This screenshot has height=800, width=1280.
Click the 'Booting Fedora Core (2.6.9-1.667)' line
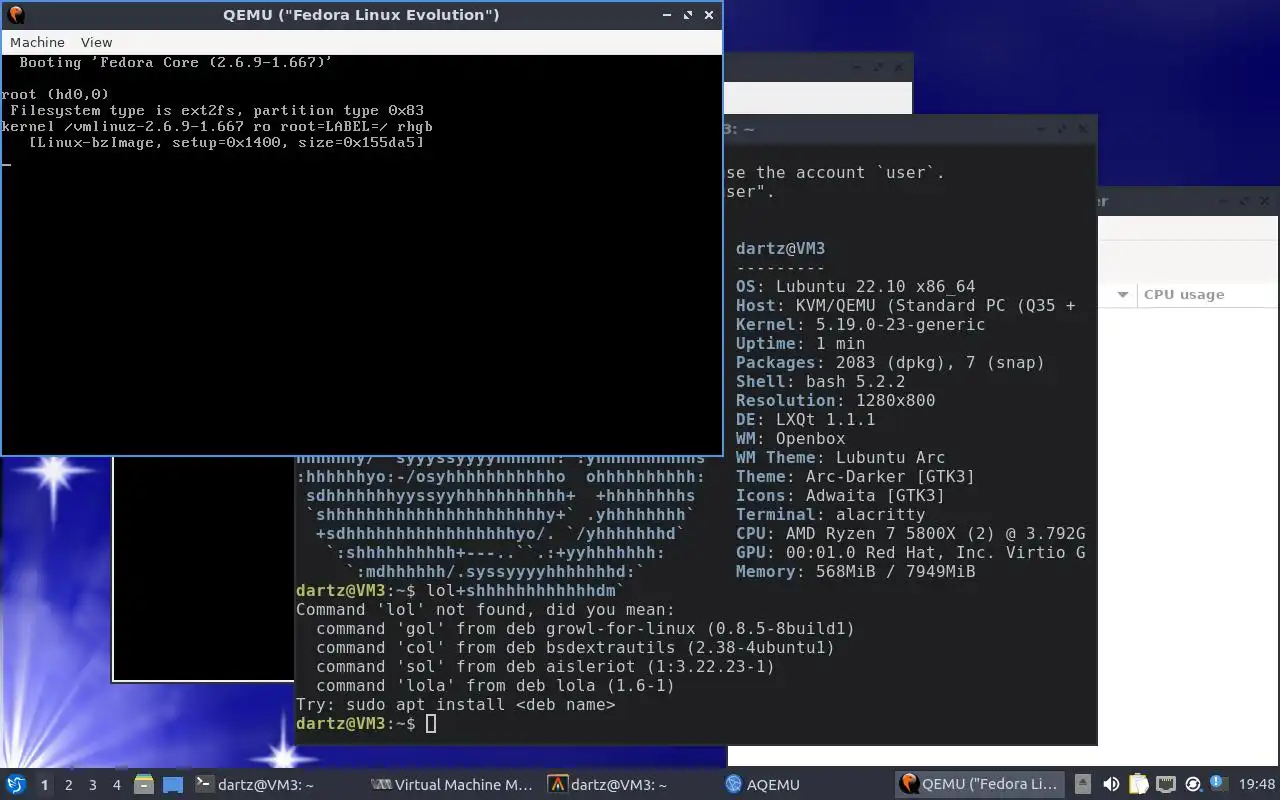tap(176, 62)
